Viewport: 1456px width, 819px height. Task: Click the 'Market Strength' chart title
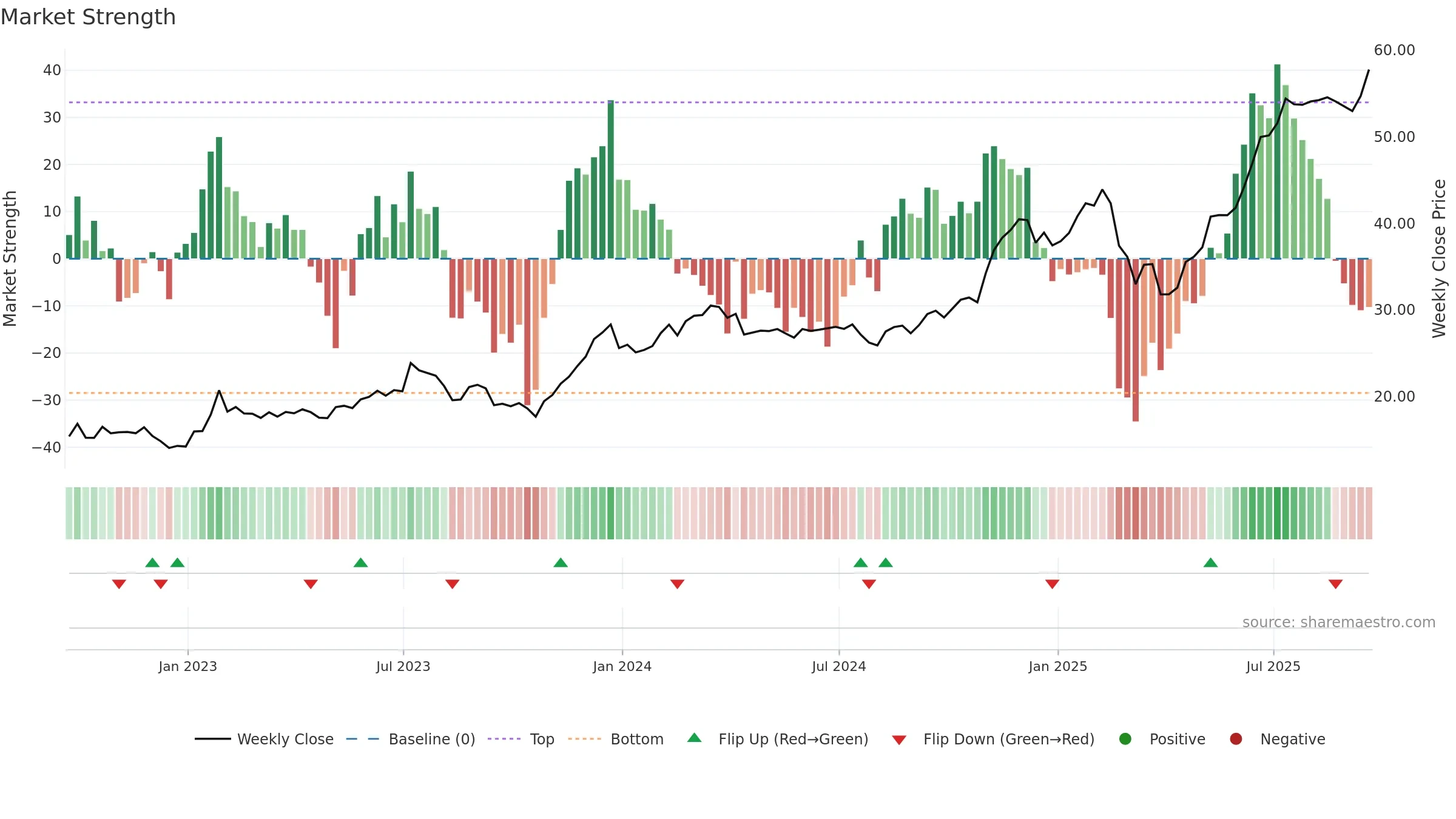[89, 17]
